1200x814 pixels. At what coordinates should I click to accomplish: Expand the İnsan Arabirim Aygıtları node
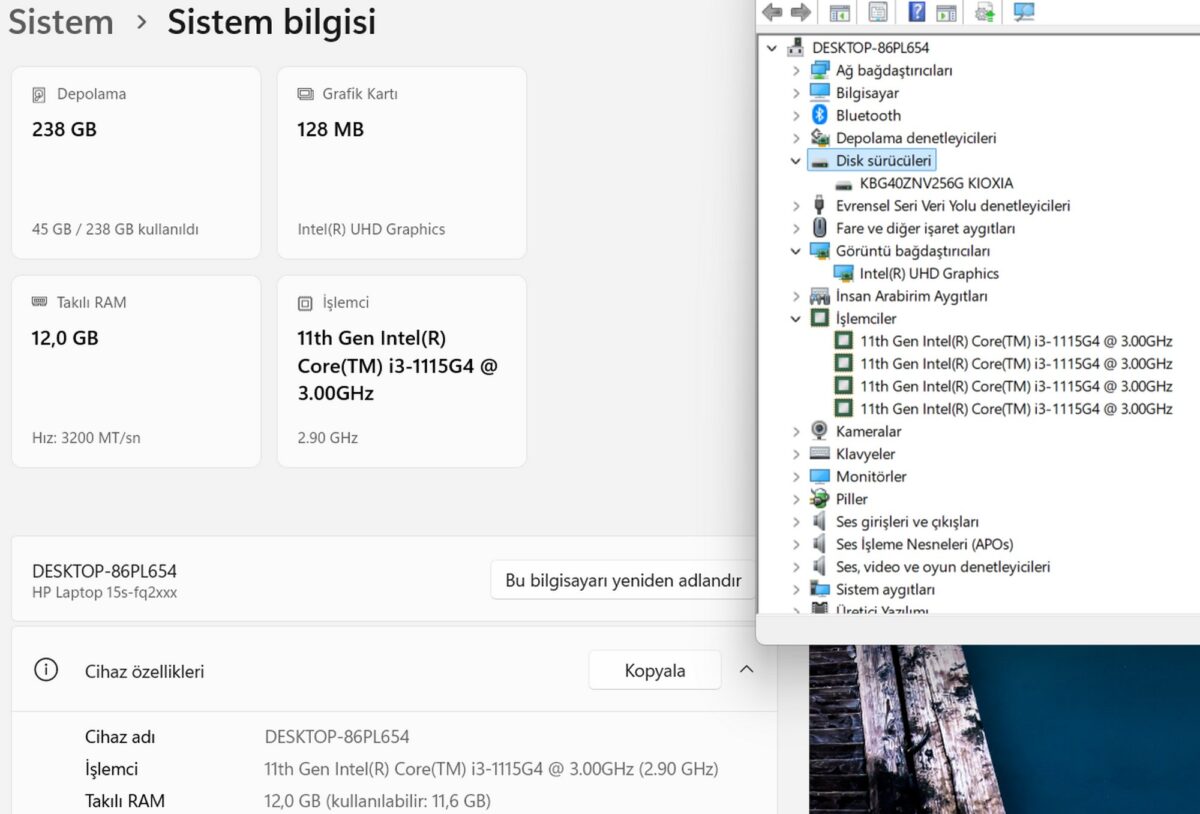click(x=796, y=296)
